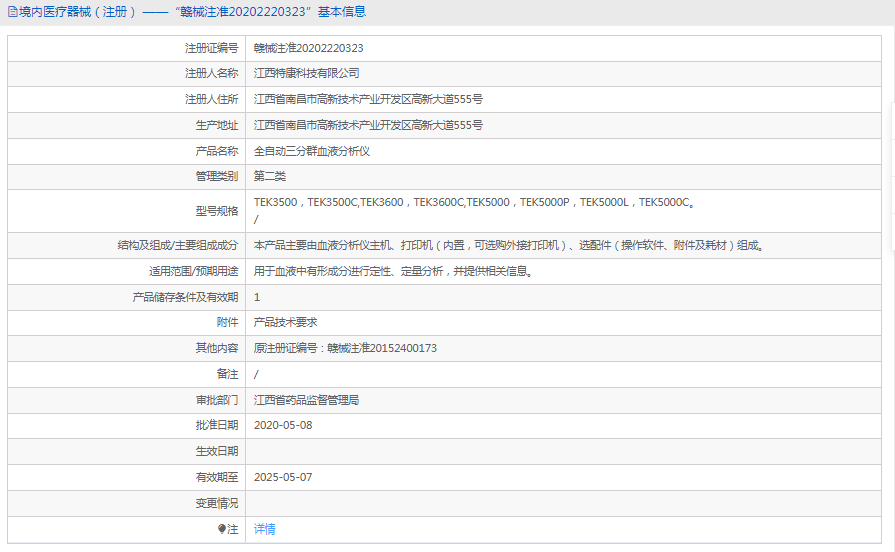The width and height of the screenshot is (895, 552).
Task: Select the intended use text 用于血液中有形成分
Action: (394, 271)
